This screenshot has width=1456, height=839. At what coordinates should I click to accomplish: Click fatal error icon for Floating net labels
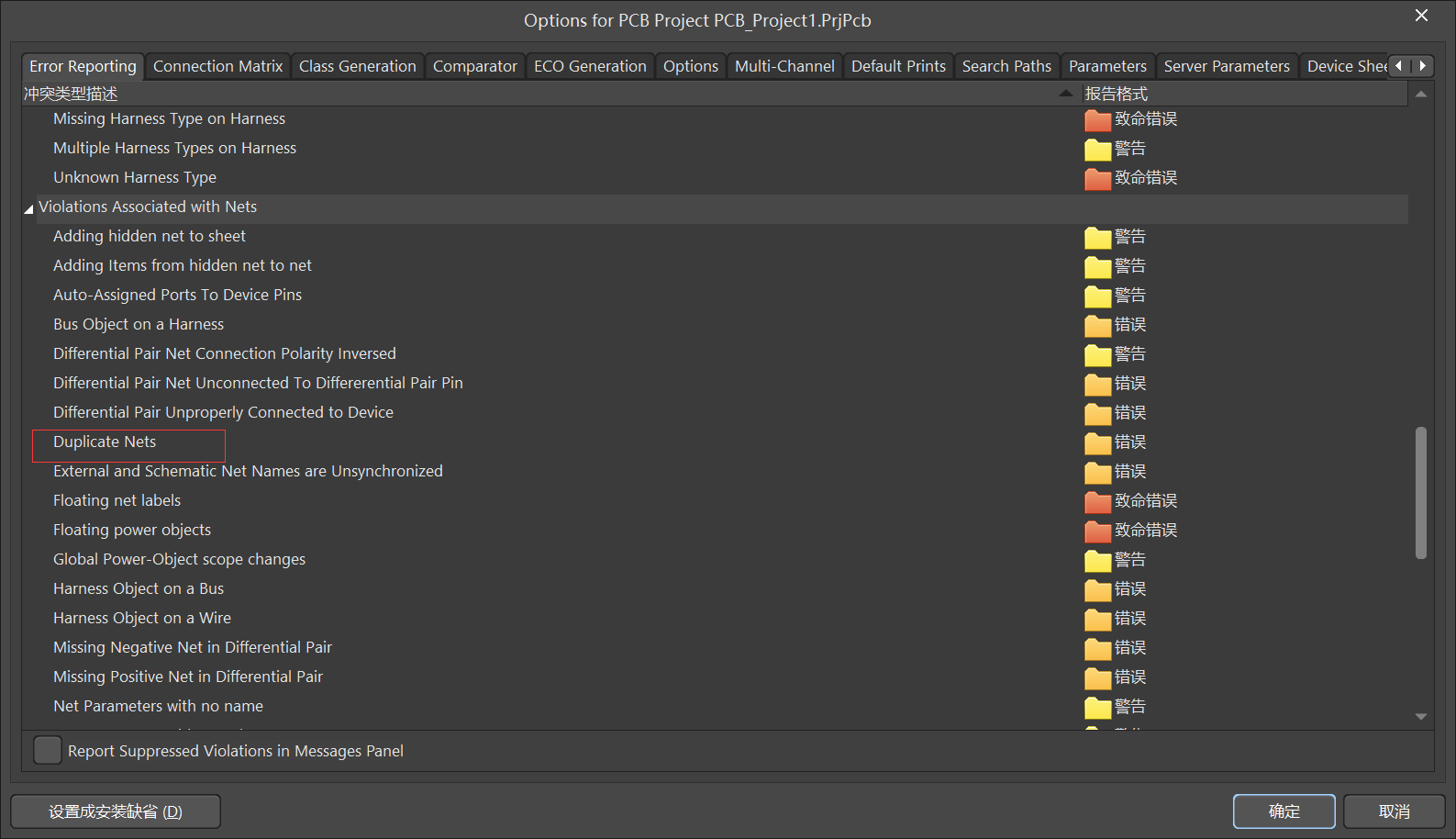coord(1097,501)
